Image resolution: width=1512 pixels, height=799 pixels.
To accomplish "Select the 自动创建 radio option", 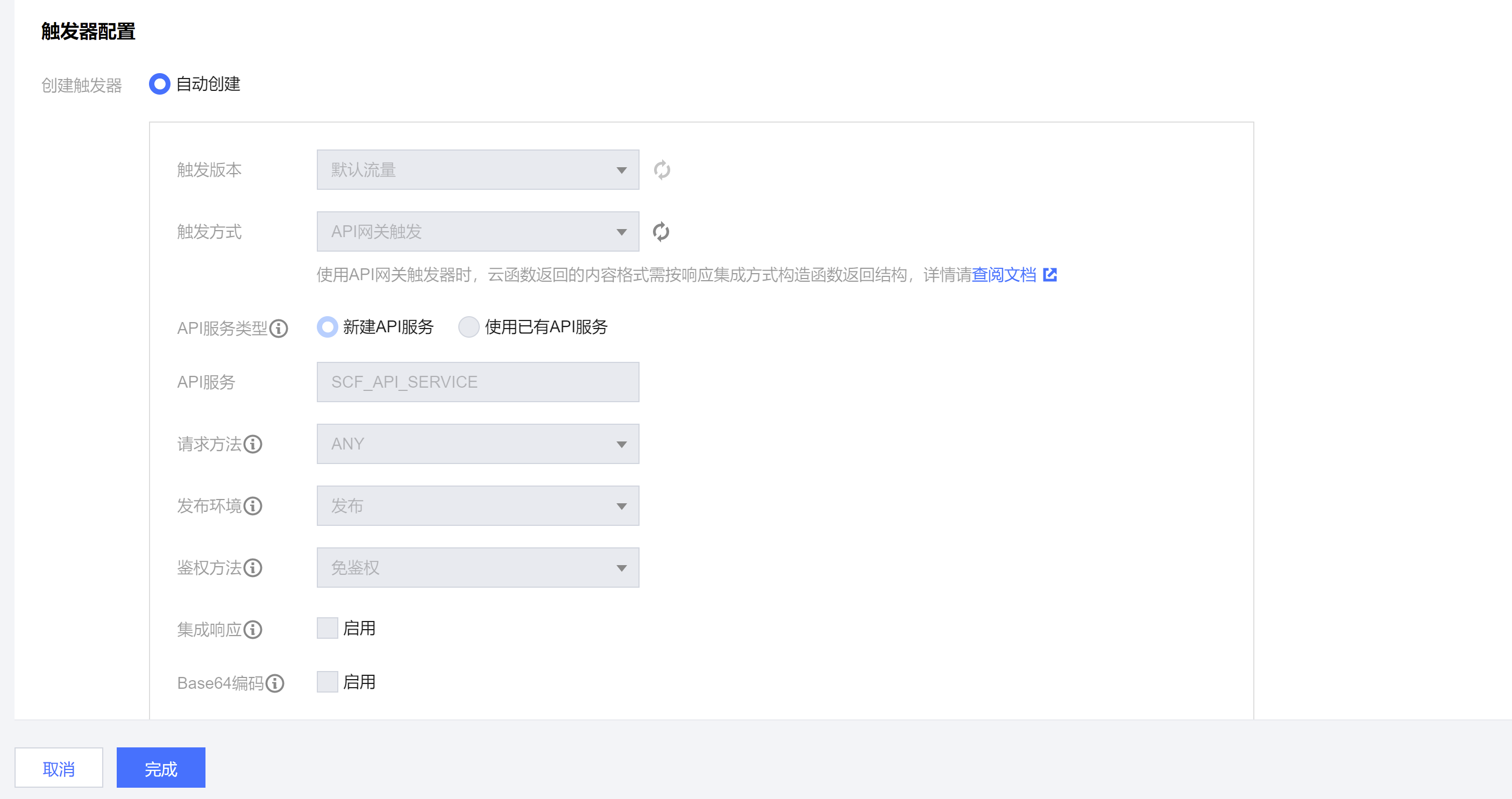I will (x=160, y=84).
